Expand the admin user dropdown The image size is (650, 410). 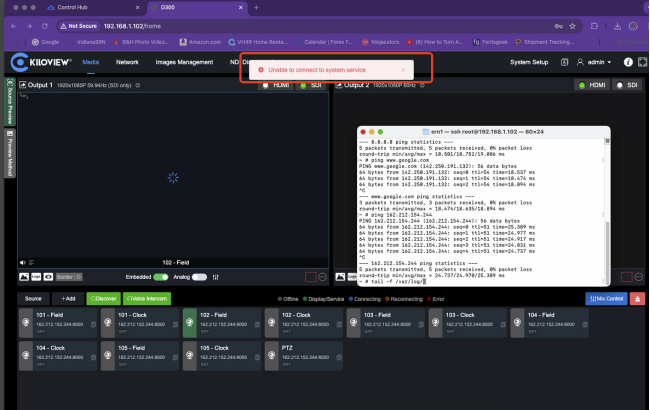coord(594,62)
